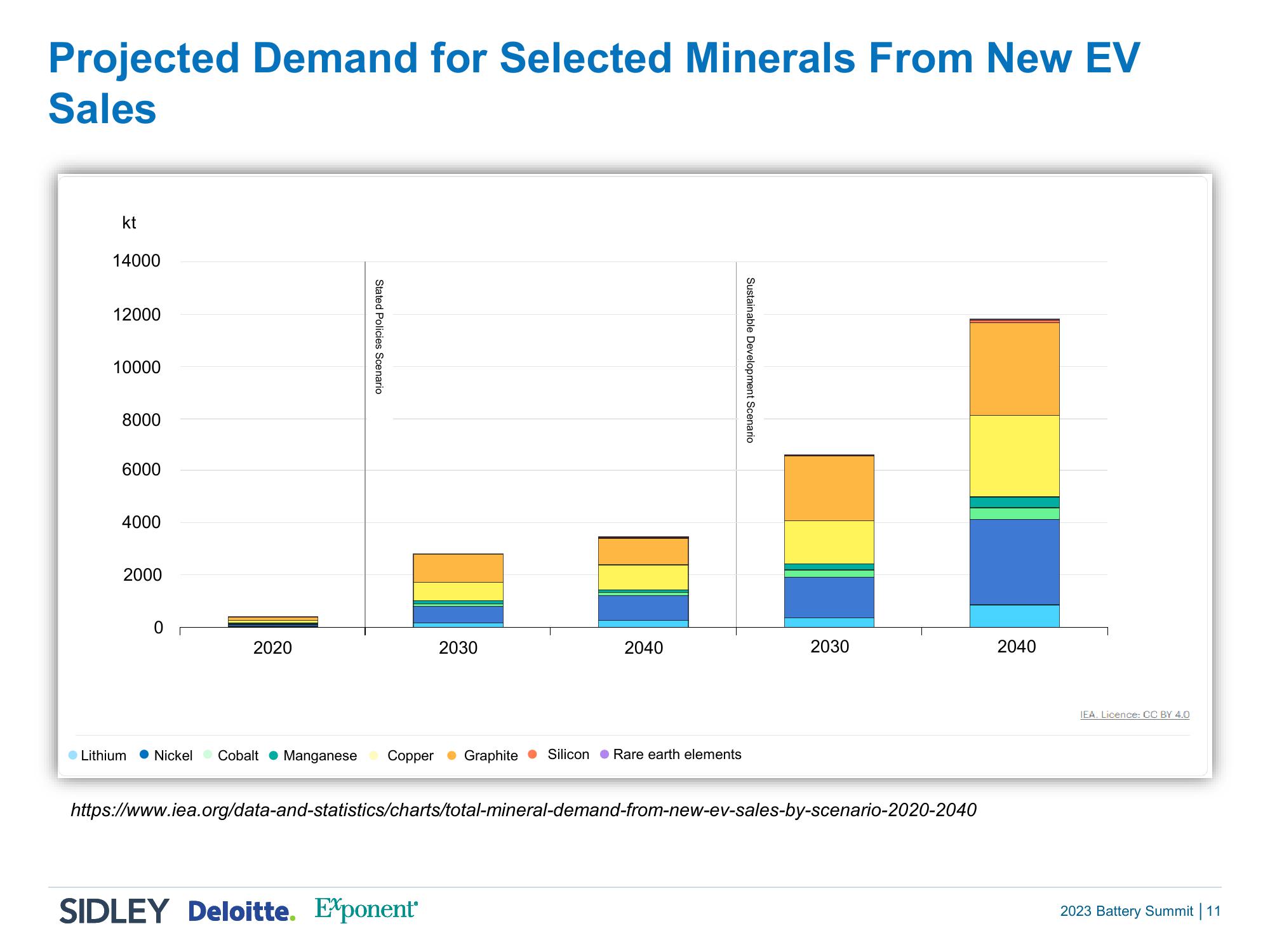Click the 8000 y-axis label

click(x=142, y=420)
